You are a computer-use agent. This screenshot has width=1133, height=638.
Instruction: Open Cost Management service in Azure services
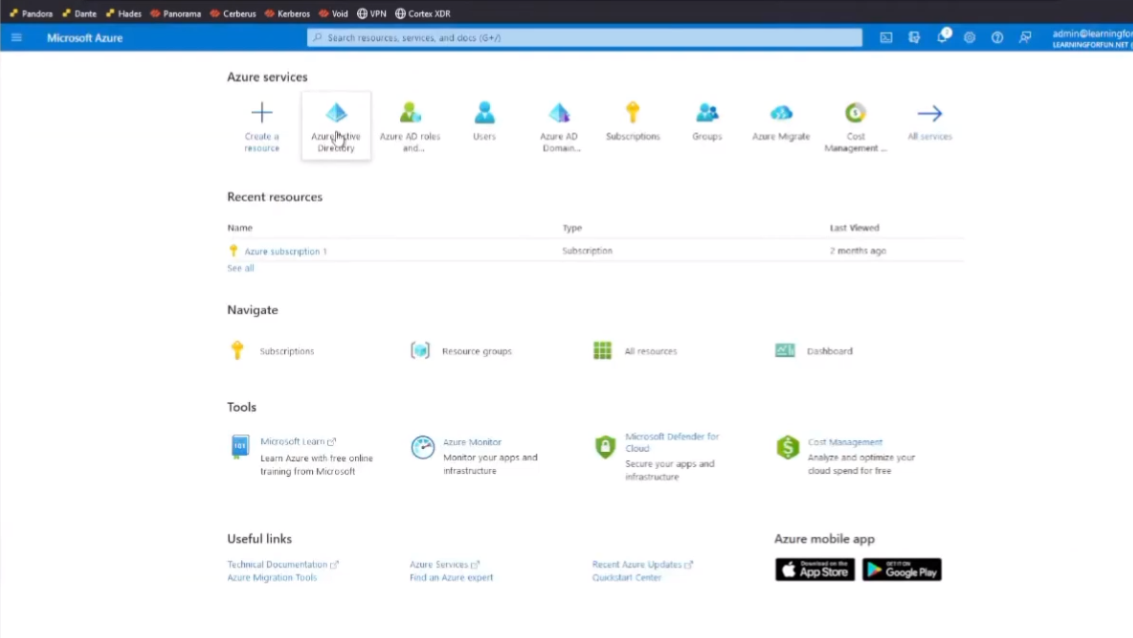point(856,126)
